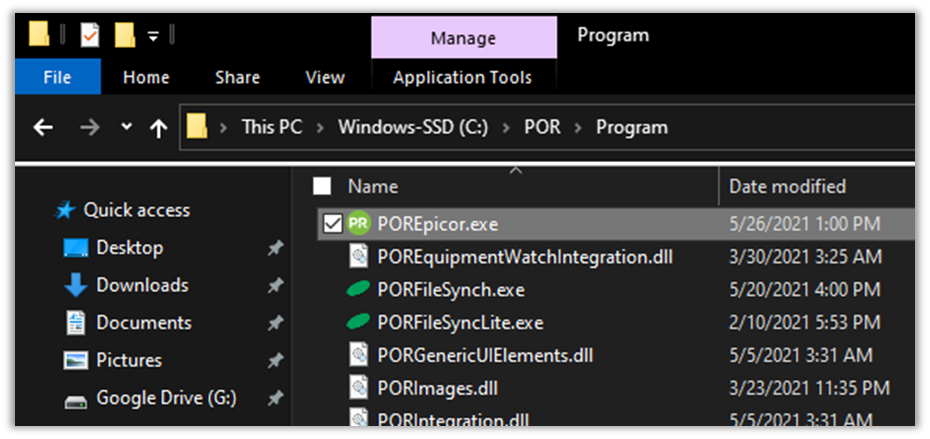The width and height of the screenshot is (930, 439).
Task: Click the PORImages.dll file icon
Action: (x=359, y=386)
